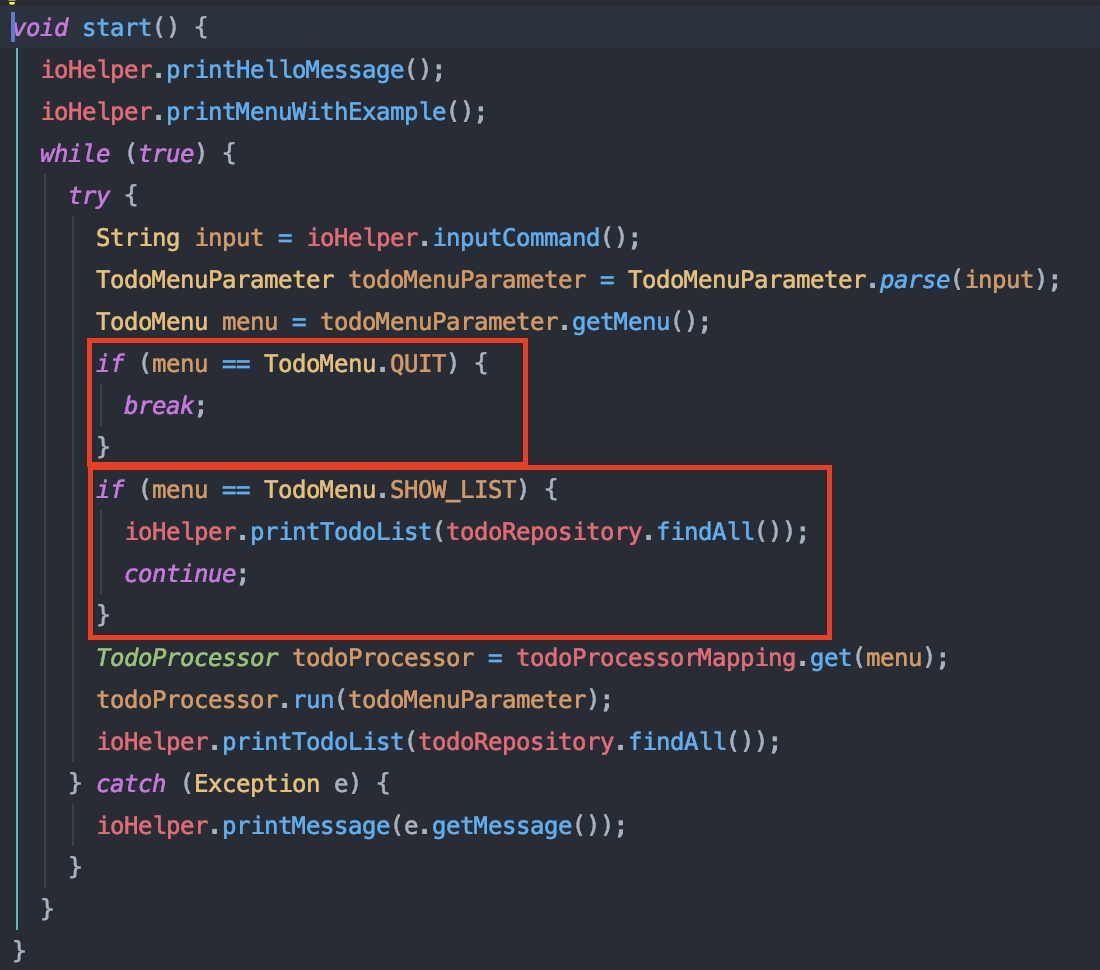Click 'get' call on todoProcessorMapping
Image resolution: width=1100 pixels, height=970 pixels.
point(831,658)
